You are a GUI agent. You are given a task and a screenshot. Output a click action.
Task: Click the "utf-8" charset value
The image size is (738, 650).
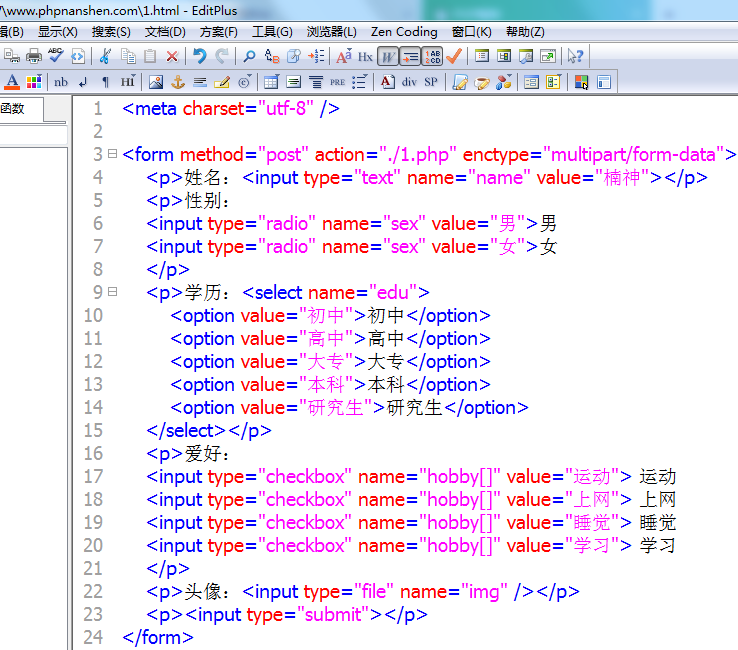[286, 109]
